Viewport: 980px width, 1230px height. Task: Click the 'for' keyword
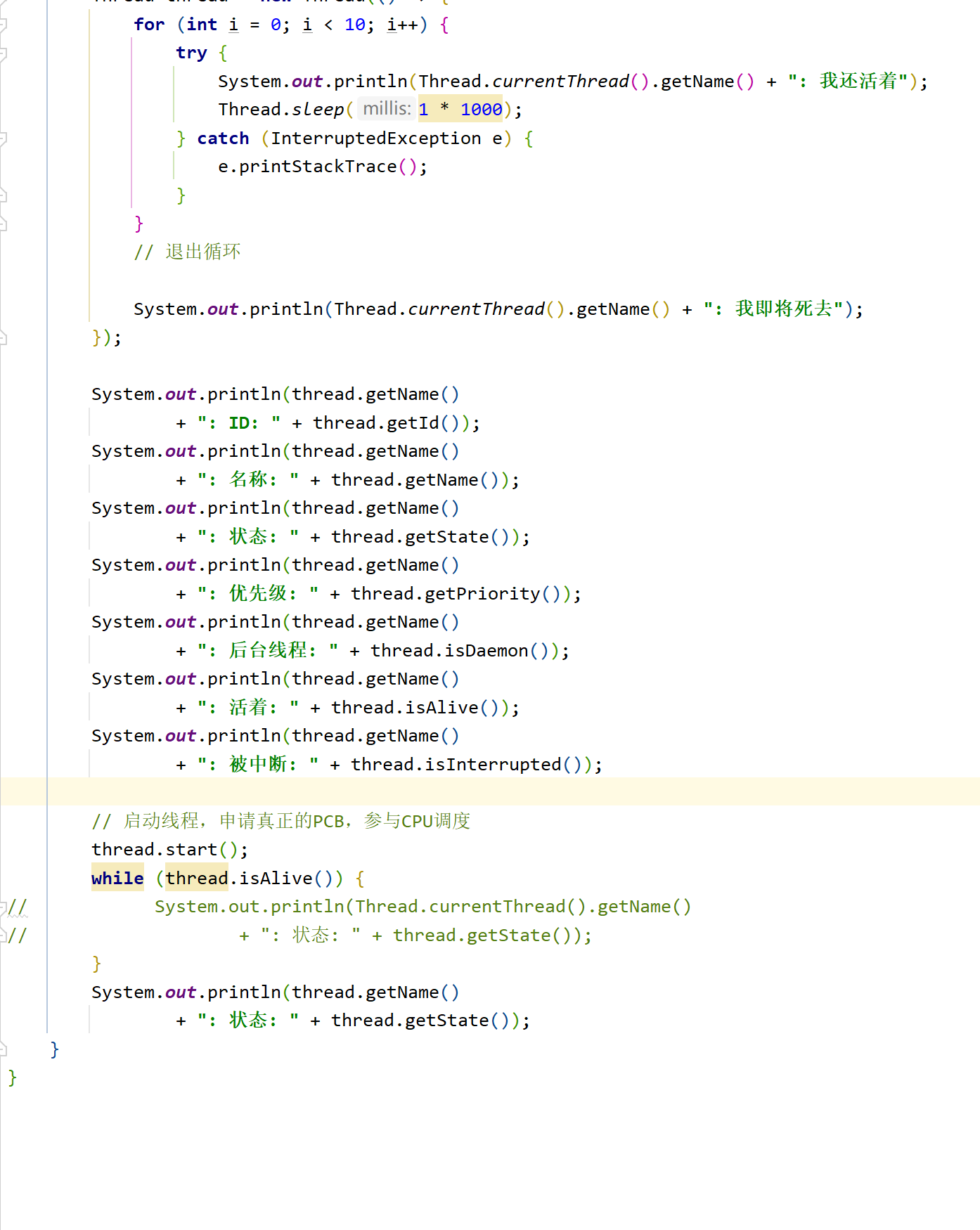click(x=149, y=25)
